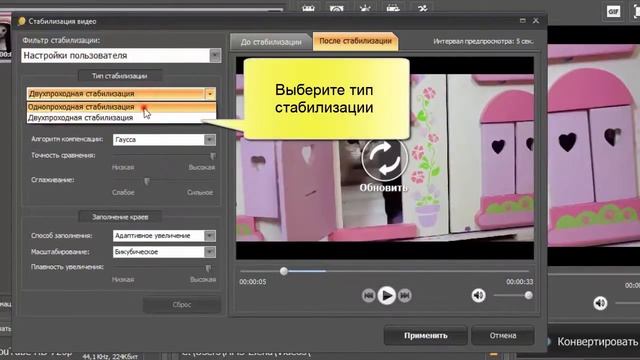
Task: Click the Интервал предпросмотра: 5 сек text
Action: pos(483,41)
